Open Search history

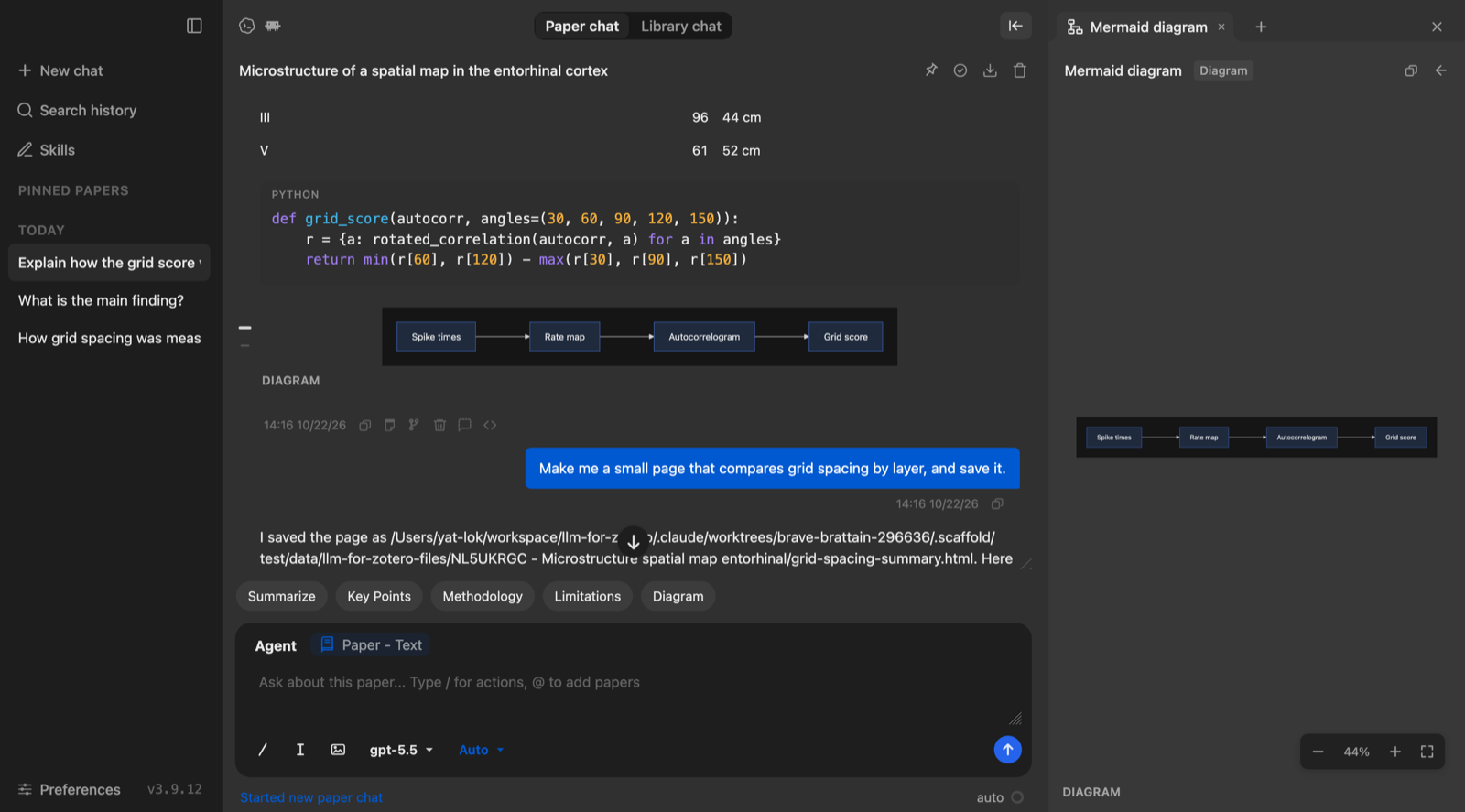pyautogui.click(x=77, y=110)
